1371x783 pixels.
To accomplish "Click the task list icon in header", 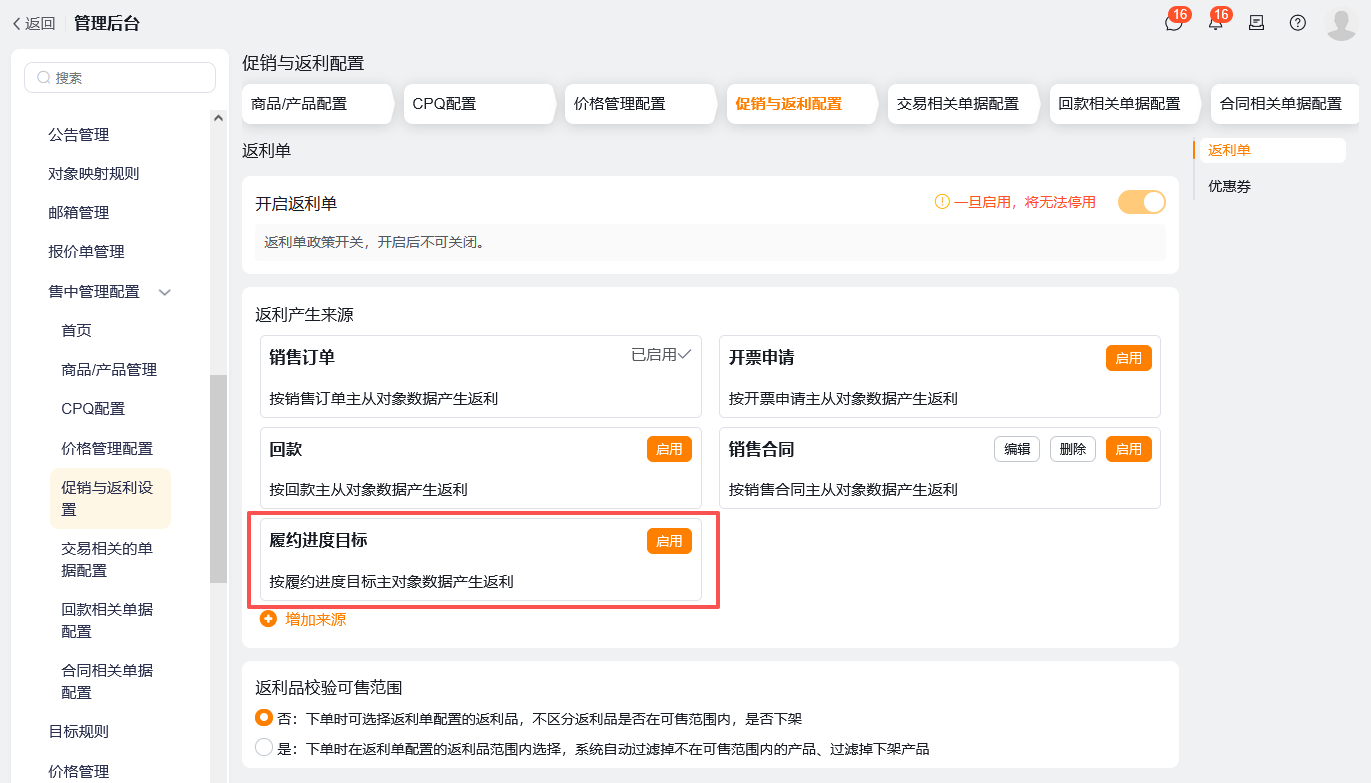I will pyautogui.click(x=1256, y=23).
